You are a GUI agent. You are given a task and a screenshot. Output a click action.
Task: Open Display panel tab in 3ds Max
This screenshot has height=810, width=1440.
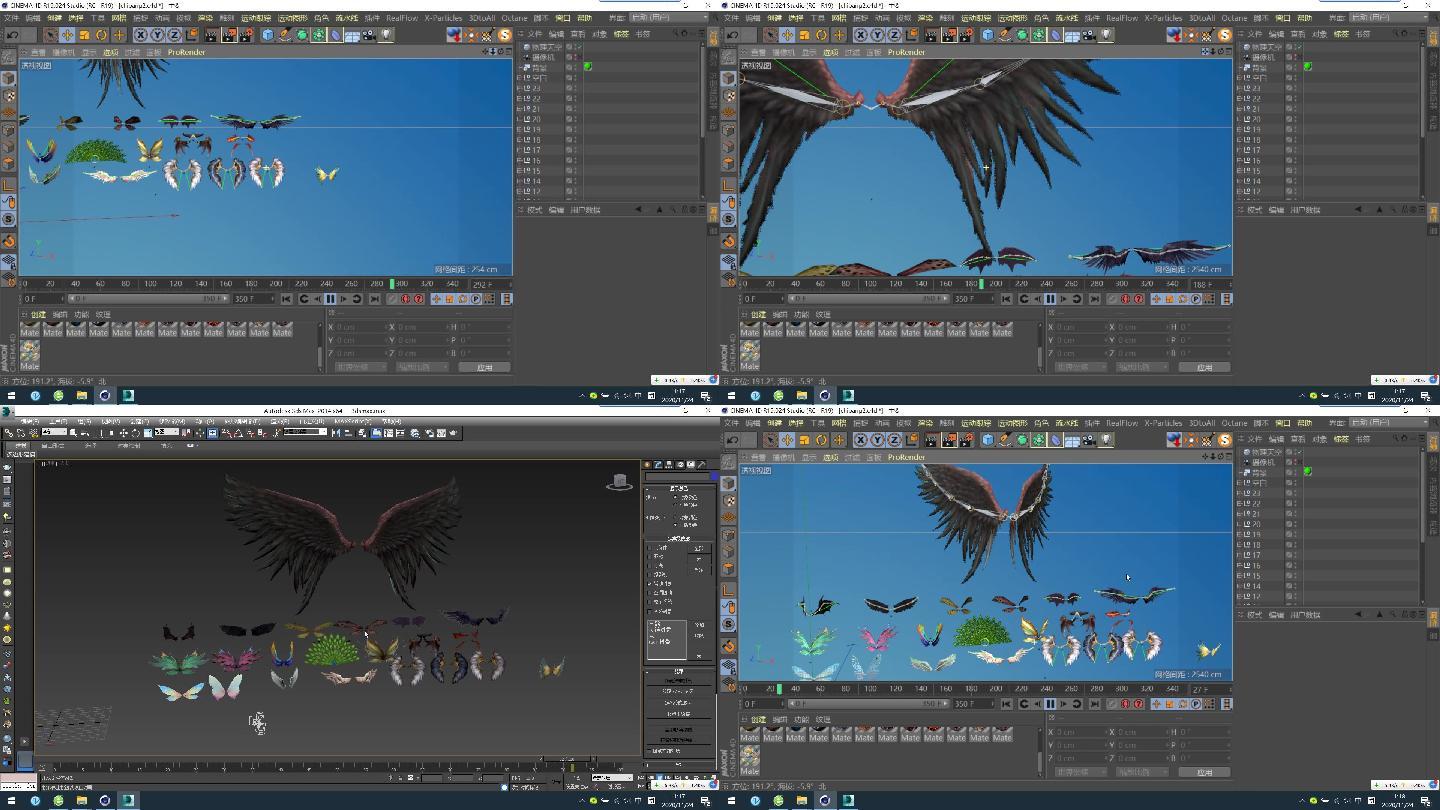pyautogui.click(x=690, y=464)
